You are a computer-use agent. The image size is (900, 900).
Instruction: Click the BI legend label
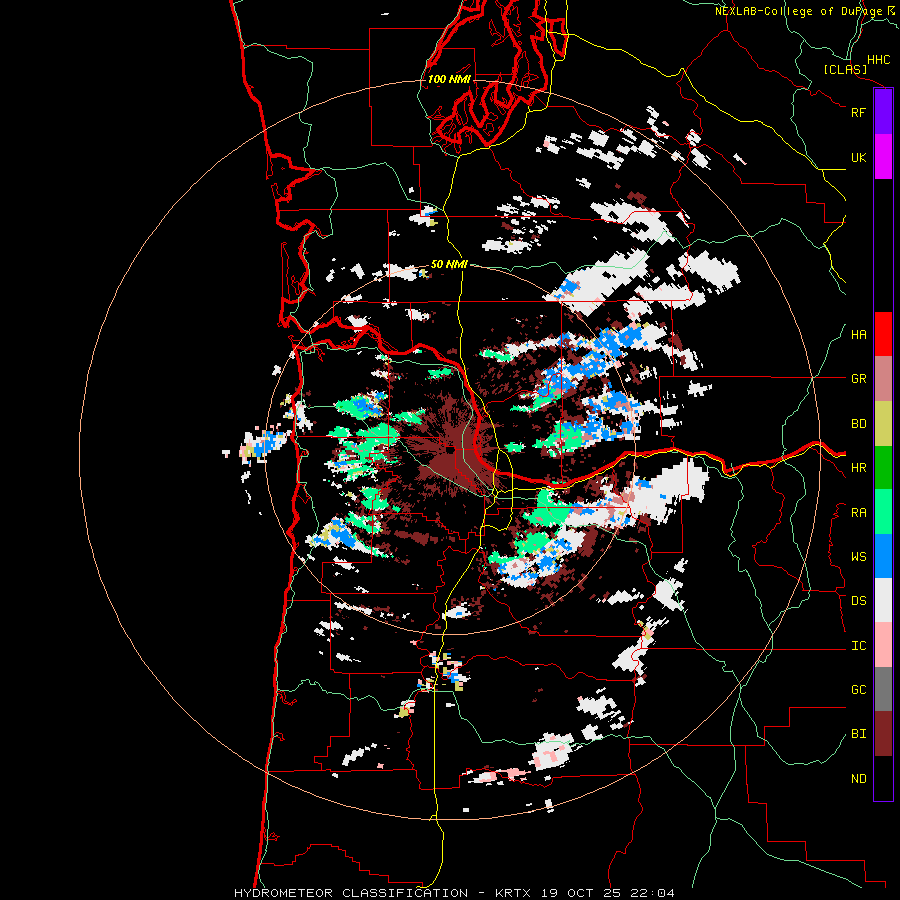tap(858, 734)
